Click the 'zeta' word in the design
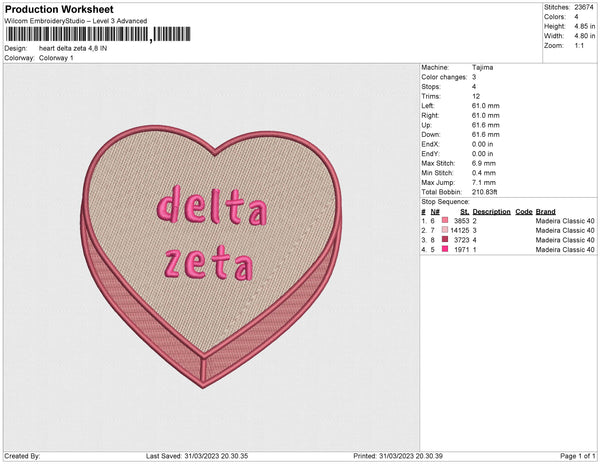The image size is (600, 464). pos(209,263)
